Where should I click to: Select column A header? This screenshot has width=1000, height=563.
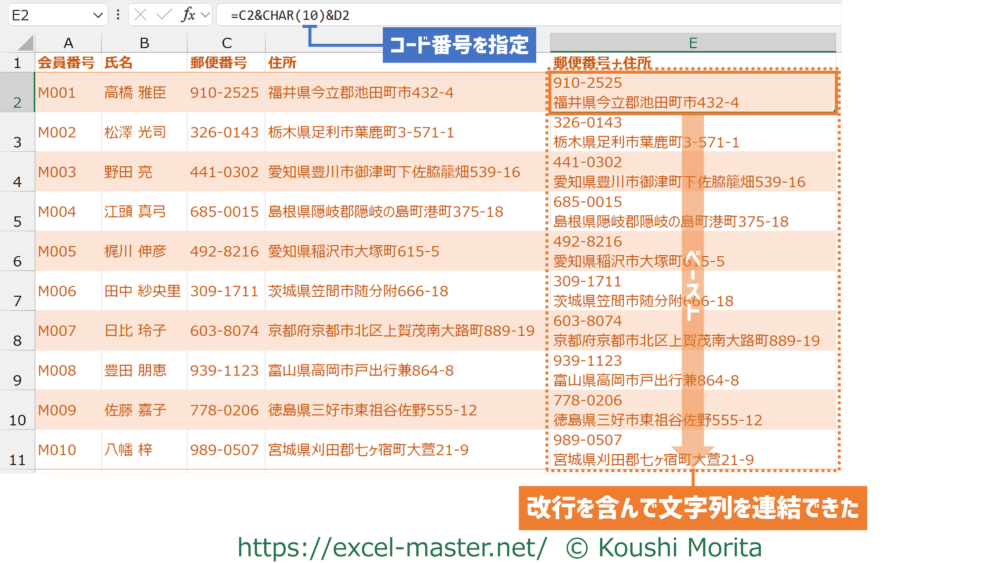67,43
